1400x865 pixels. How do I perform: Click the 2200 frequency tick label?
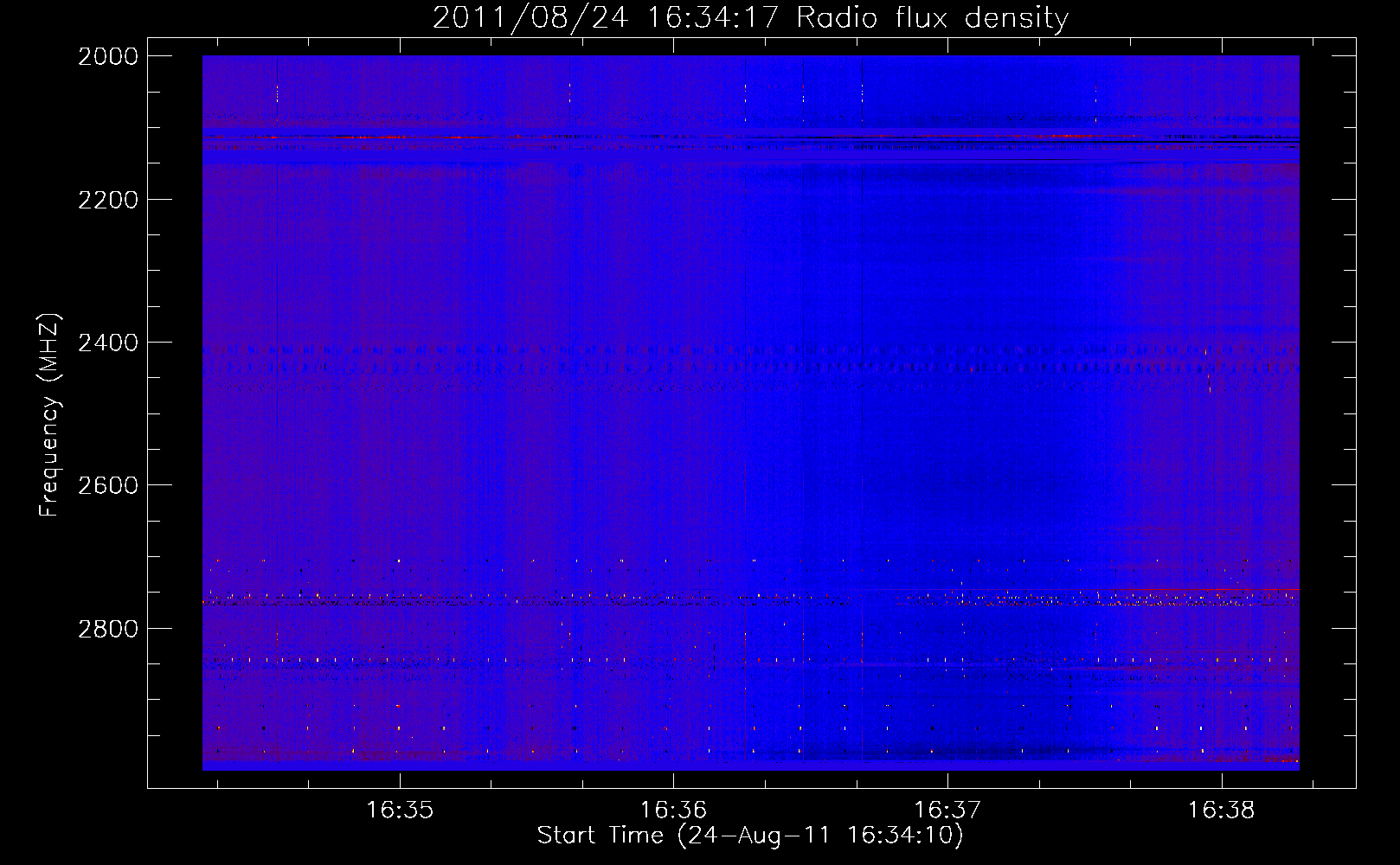pyautogui.click(x=108, y=200)
